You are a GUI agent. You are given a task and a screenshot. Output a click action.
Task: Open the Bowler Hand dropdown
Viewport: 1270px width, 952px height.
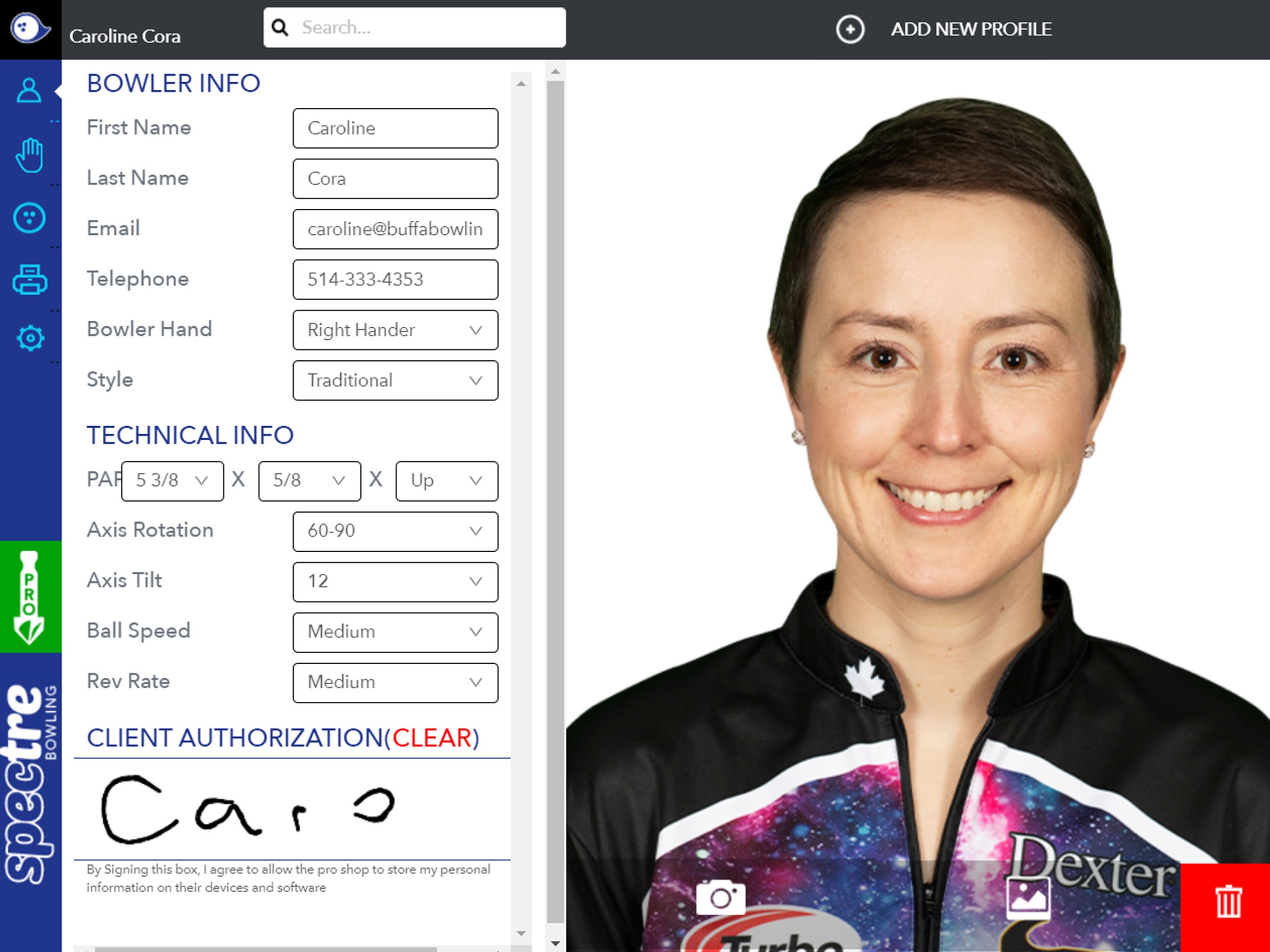(x=395, y=330)
